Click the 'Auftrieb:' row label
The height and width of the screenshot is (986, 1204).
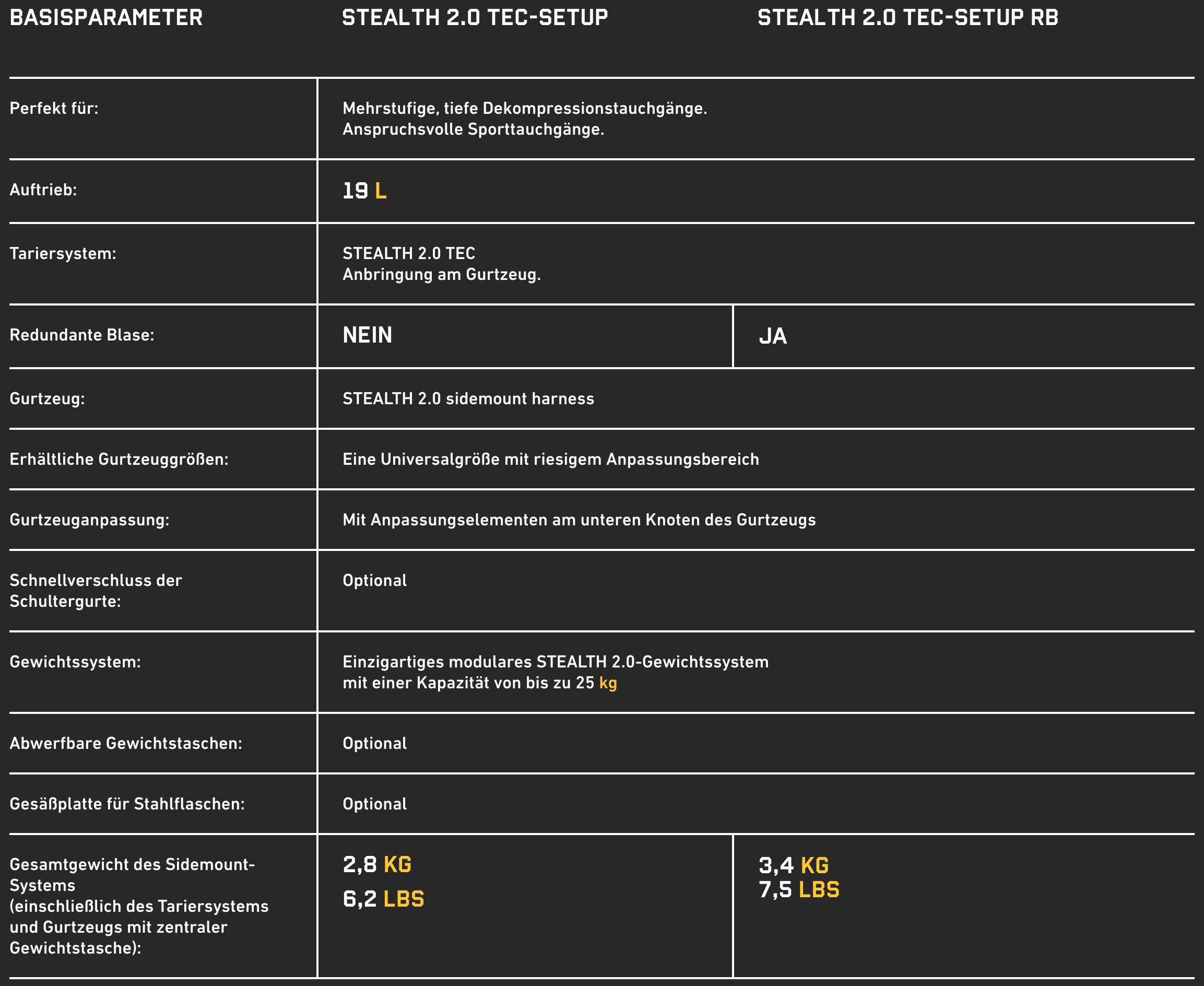click(43, 190)
